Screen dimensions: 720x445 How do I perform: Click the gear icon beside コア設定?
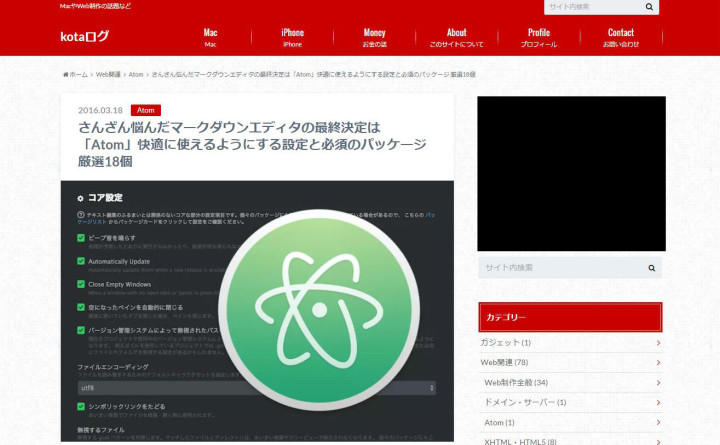pos(80,198)
